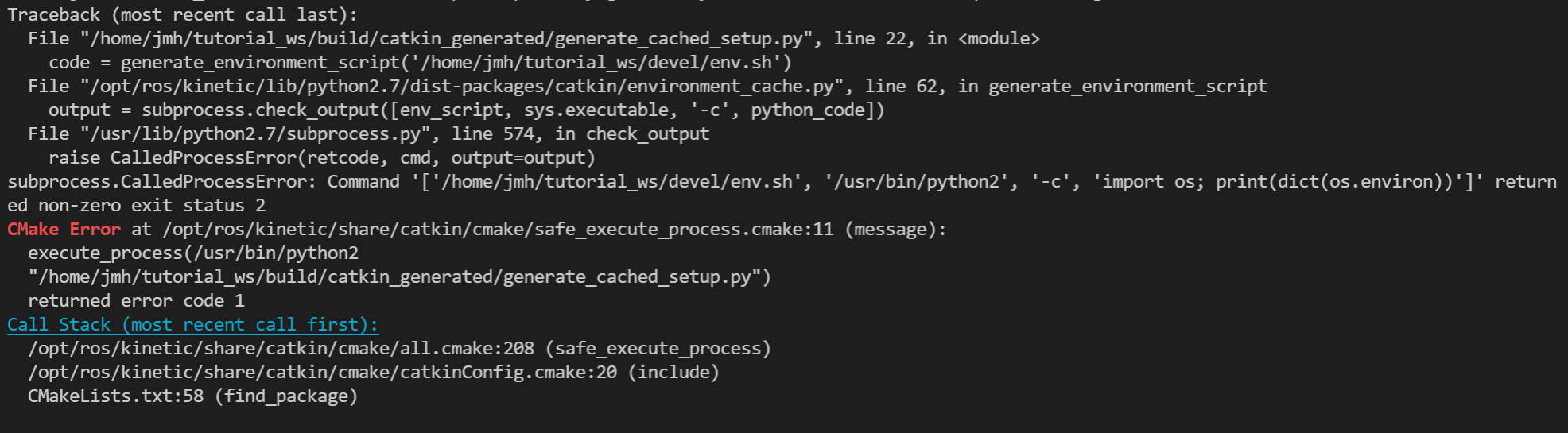Click the CMakeLists.txt:58 call stack entry
Screen dimensions: 1568x433
[116, 396]
